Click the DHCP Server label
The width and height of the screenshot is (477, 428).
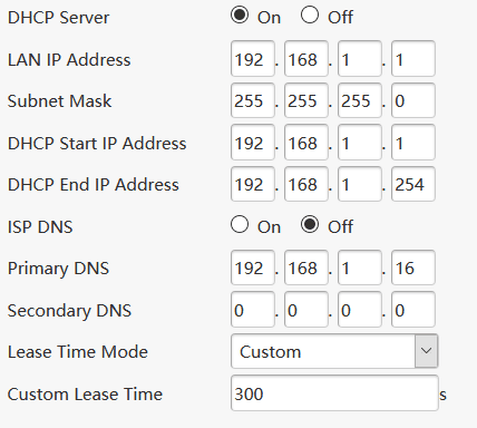(58, 17)
